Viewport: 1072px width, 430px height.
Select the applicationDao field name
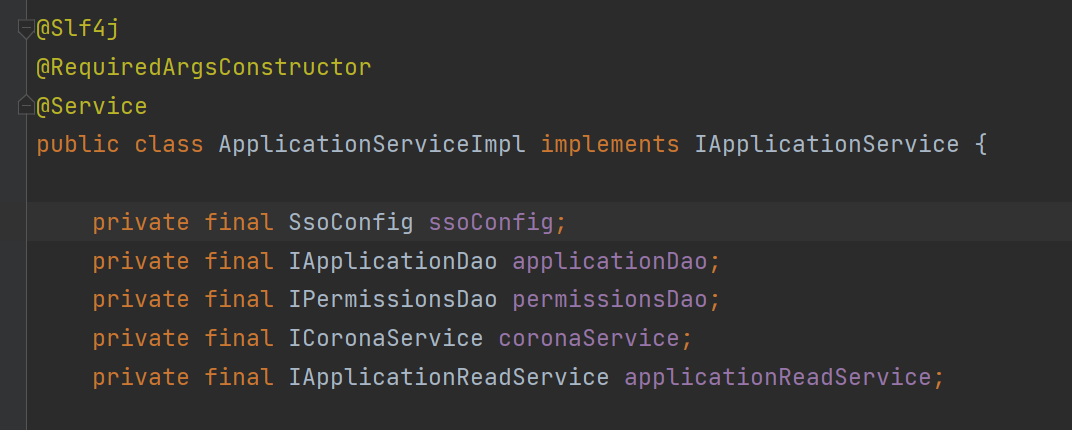point(610,261)
